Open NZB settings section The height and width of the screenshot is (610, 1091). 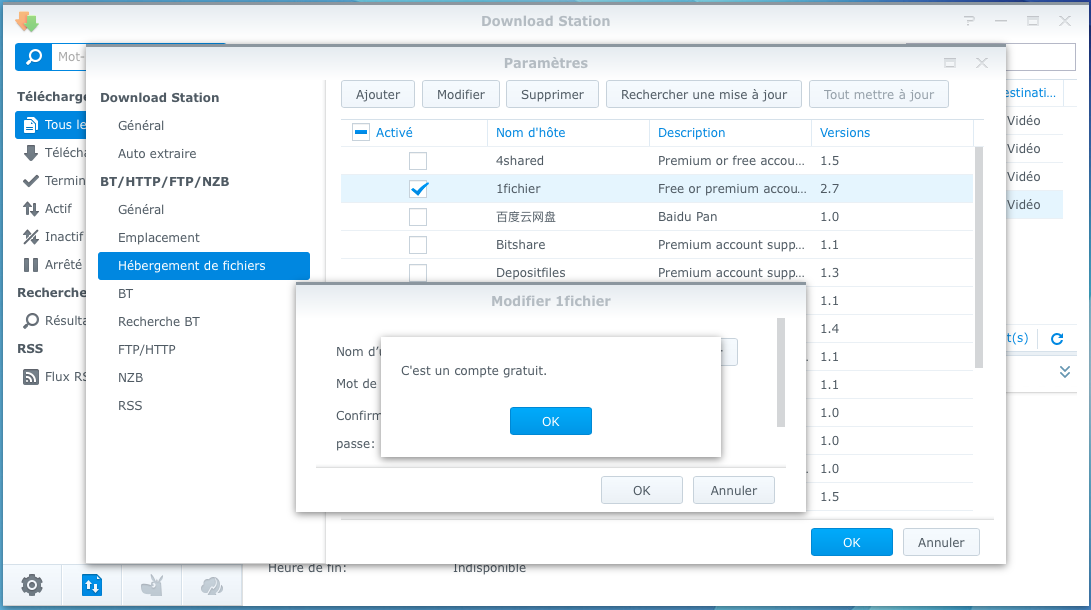[x=130, y=378]
